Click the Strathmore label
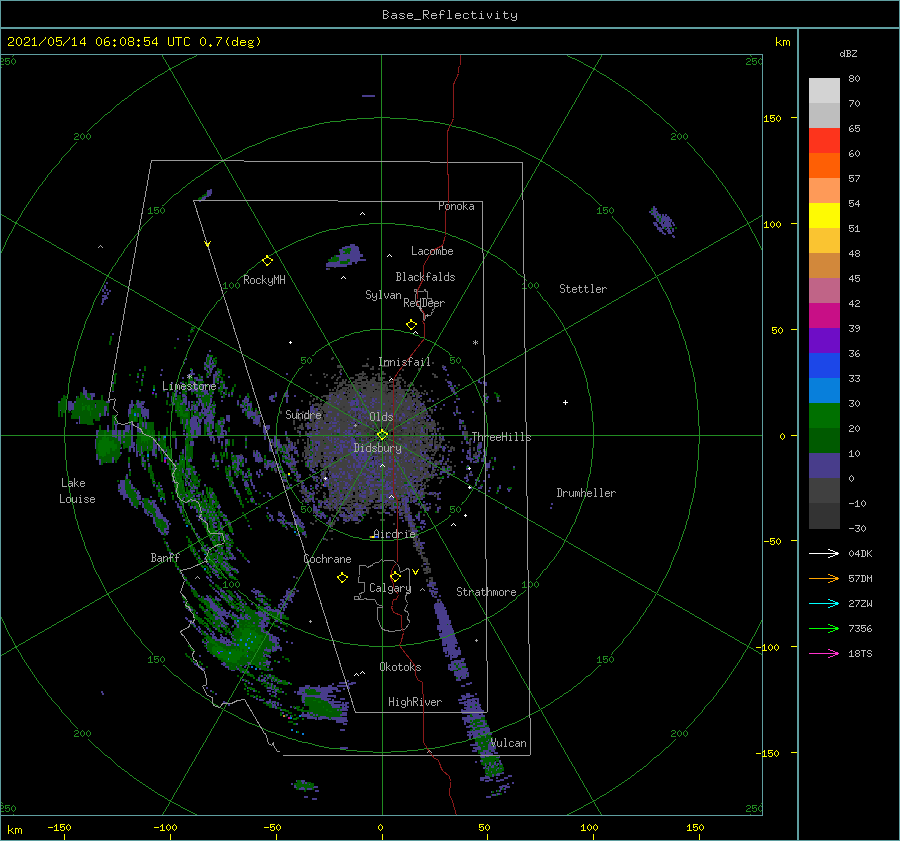This screenshot has height=841, width=900. click(486, 592)
